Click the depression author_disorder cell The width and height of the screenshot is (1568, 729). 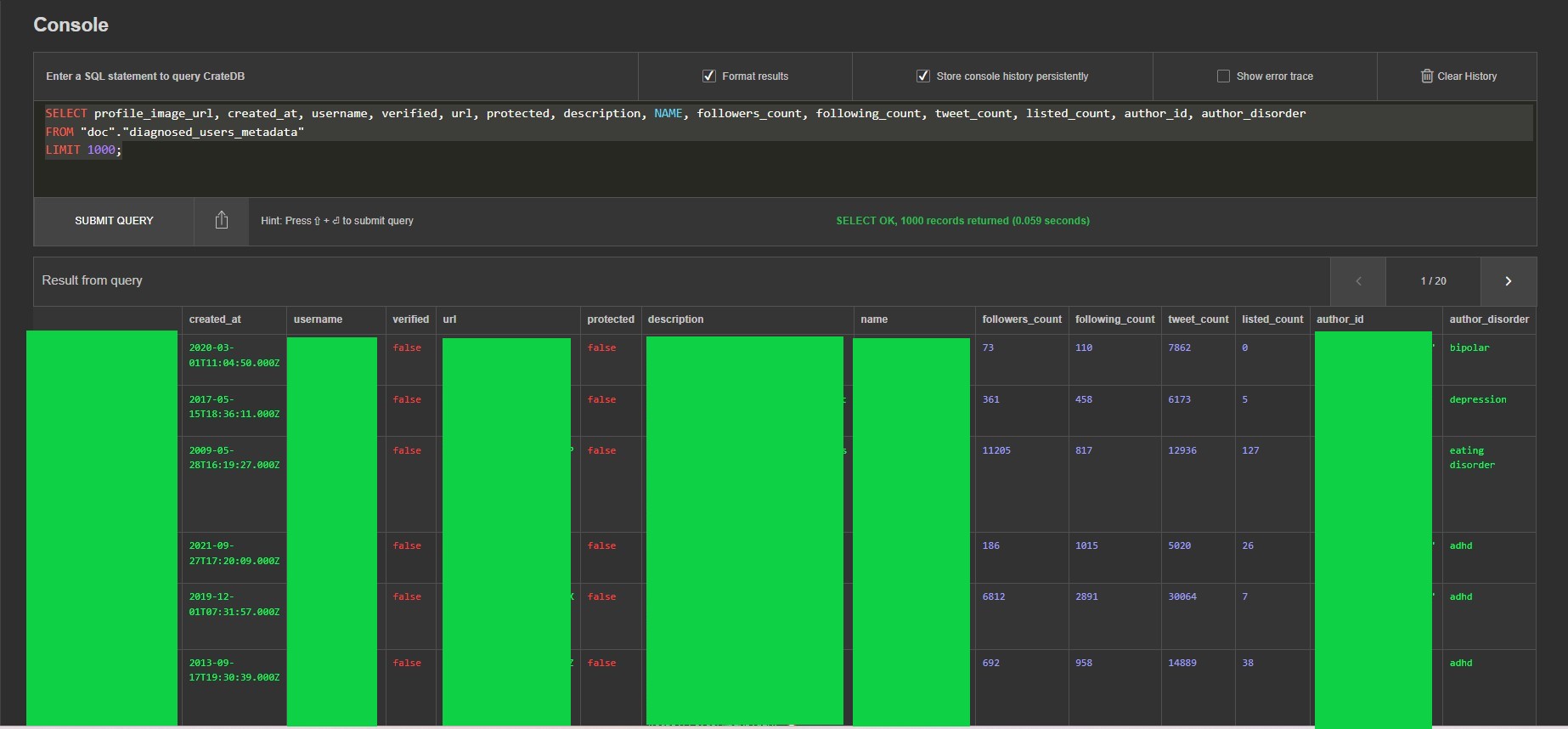(x=1477, y=399)
